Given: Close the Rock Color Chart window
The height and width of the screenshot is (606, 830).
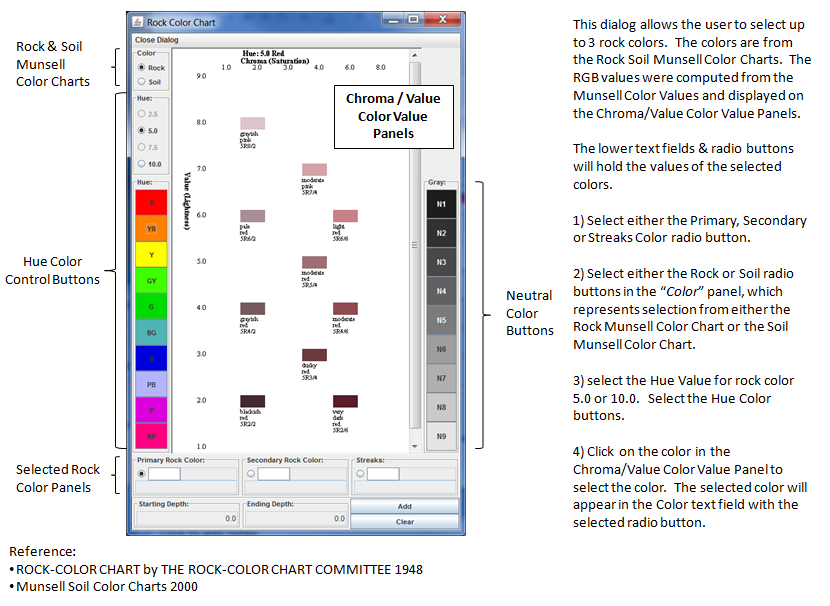Looking at the screenshot, I should click(x=443, y=20).
